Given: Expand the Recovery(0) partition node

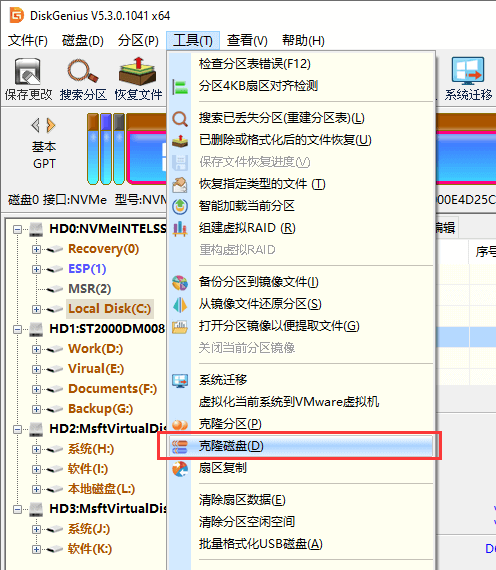Looking at the screenshot, I should tap(36, 249).
